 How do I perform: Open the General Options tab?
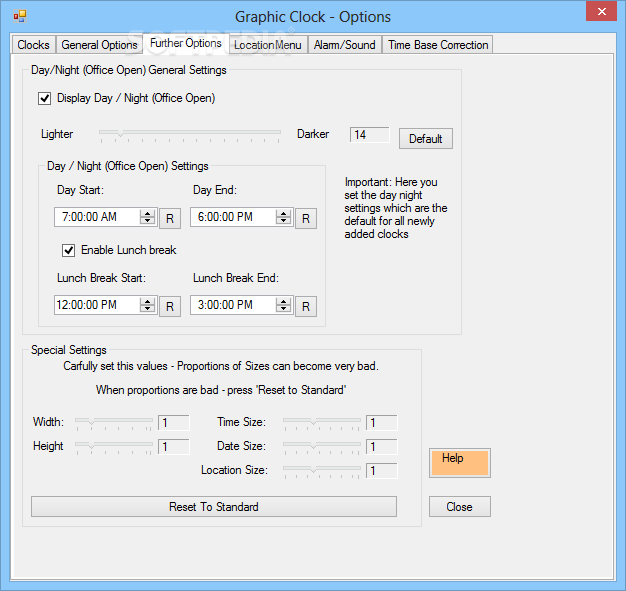tap(99, 45)
